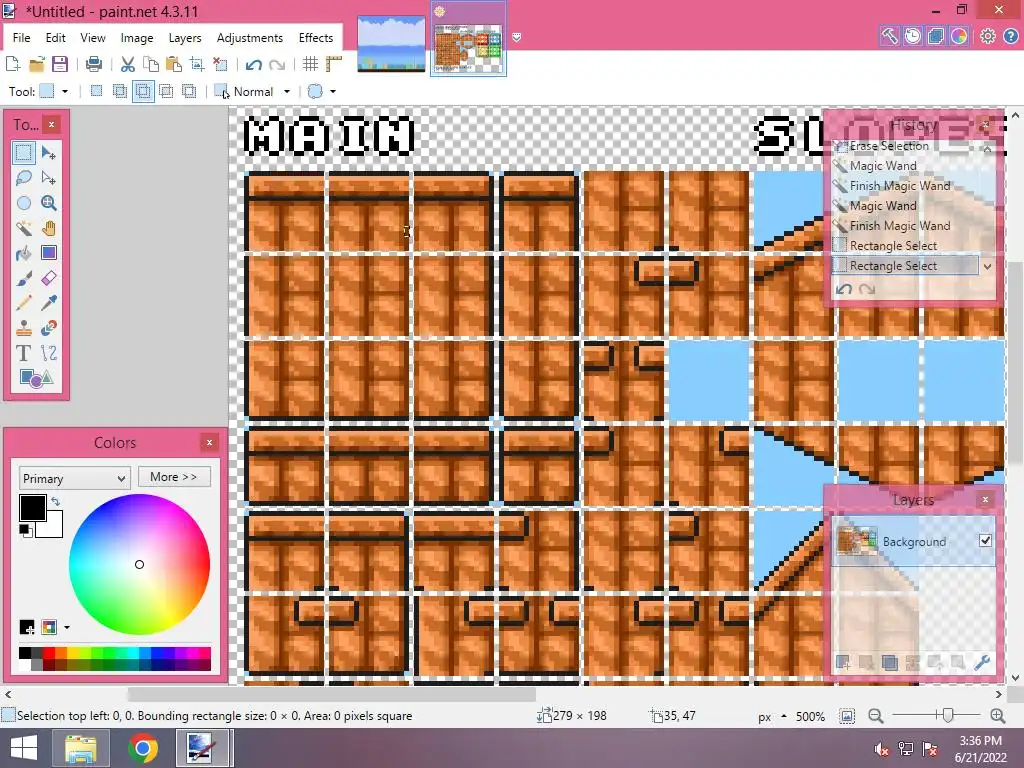Activate the Zoom tool in Tools panel

pyautogui.click(x=48, y=203)
